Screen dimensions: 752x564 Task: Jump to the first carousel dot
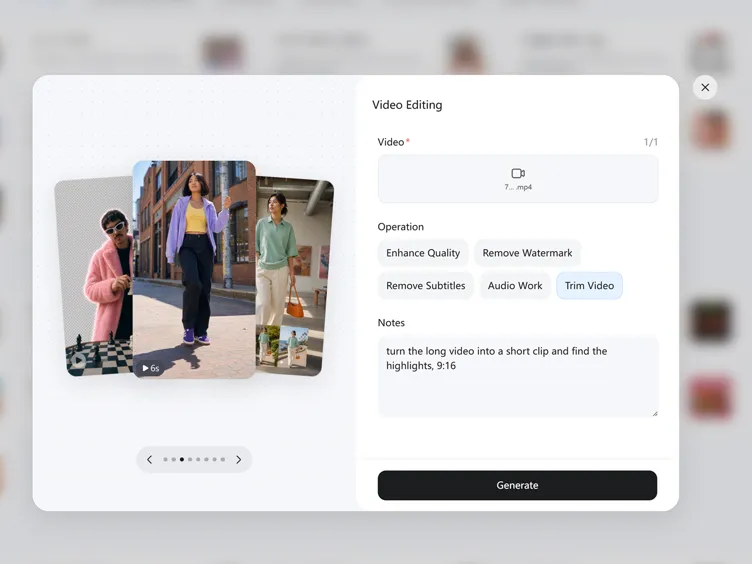coord(165,459)
